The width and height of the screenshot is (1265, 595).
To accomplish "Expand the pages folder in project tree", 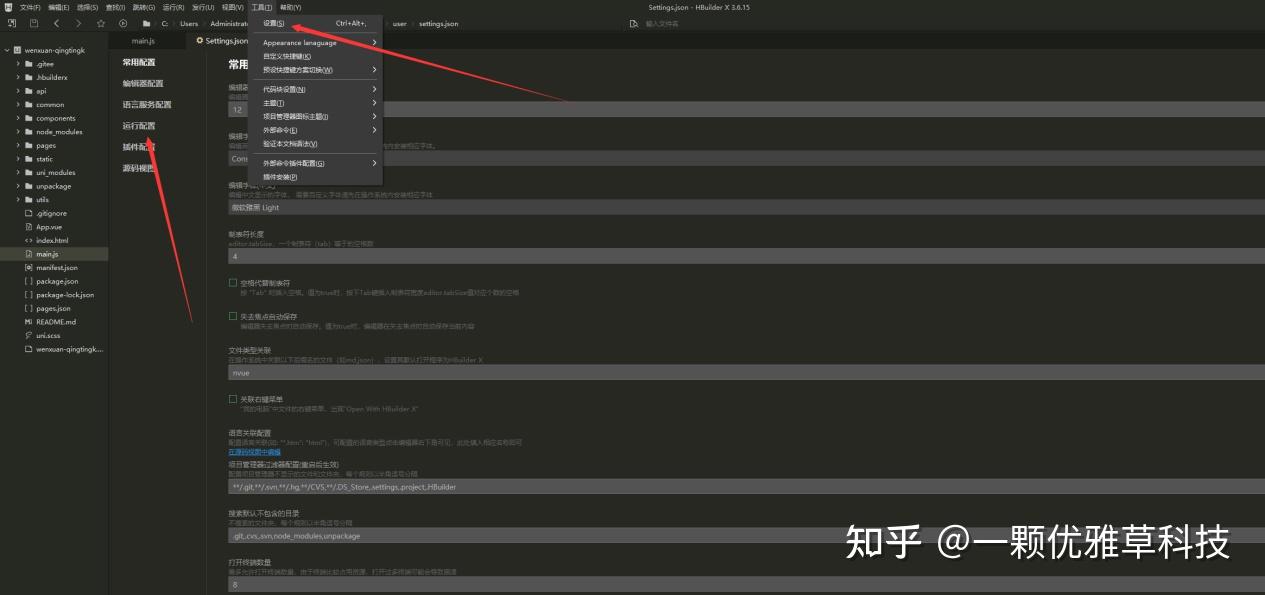I will 18,145.
